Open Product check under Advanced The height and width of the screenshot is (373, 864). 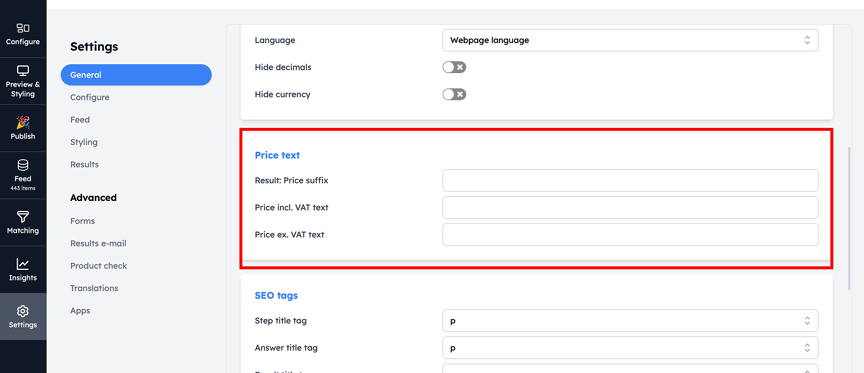(x=99, y=266)
